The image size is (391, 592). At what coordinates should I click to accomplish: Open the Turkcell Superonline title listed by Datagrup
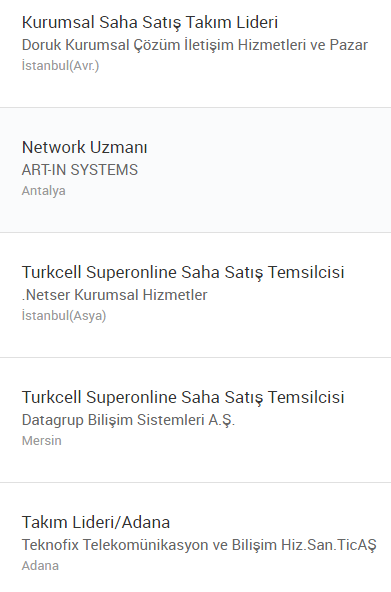pyautogui.click(x=183, y=398)
